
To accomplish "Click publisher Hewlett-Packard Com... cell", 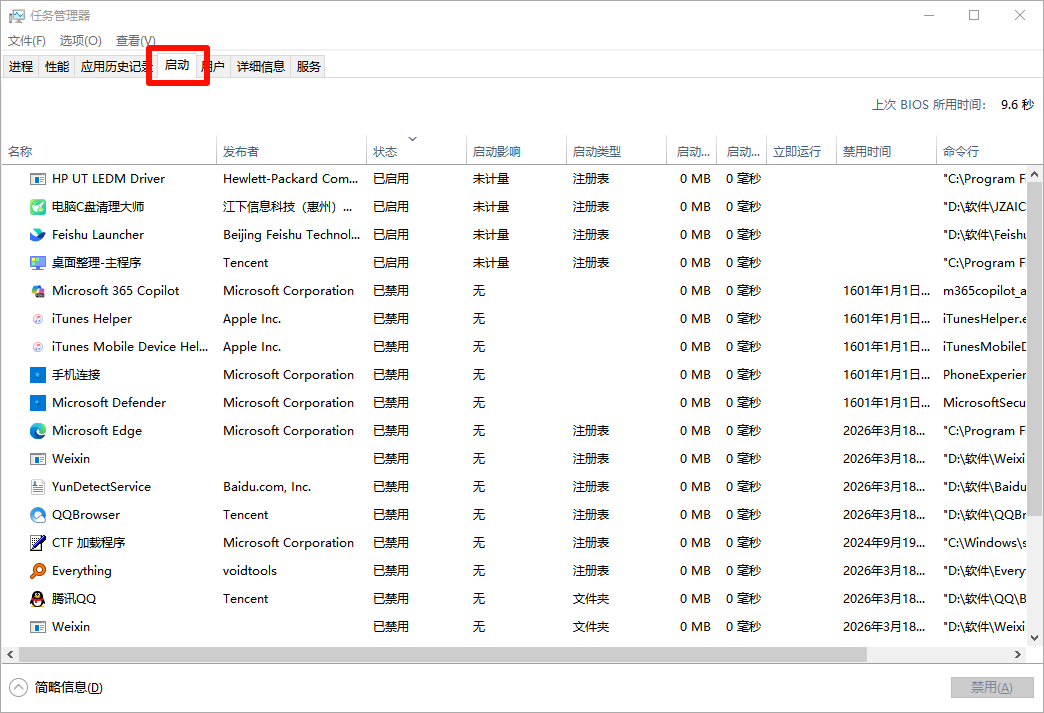I will pyautogui.click(x=290, y=179).
